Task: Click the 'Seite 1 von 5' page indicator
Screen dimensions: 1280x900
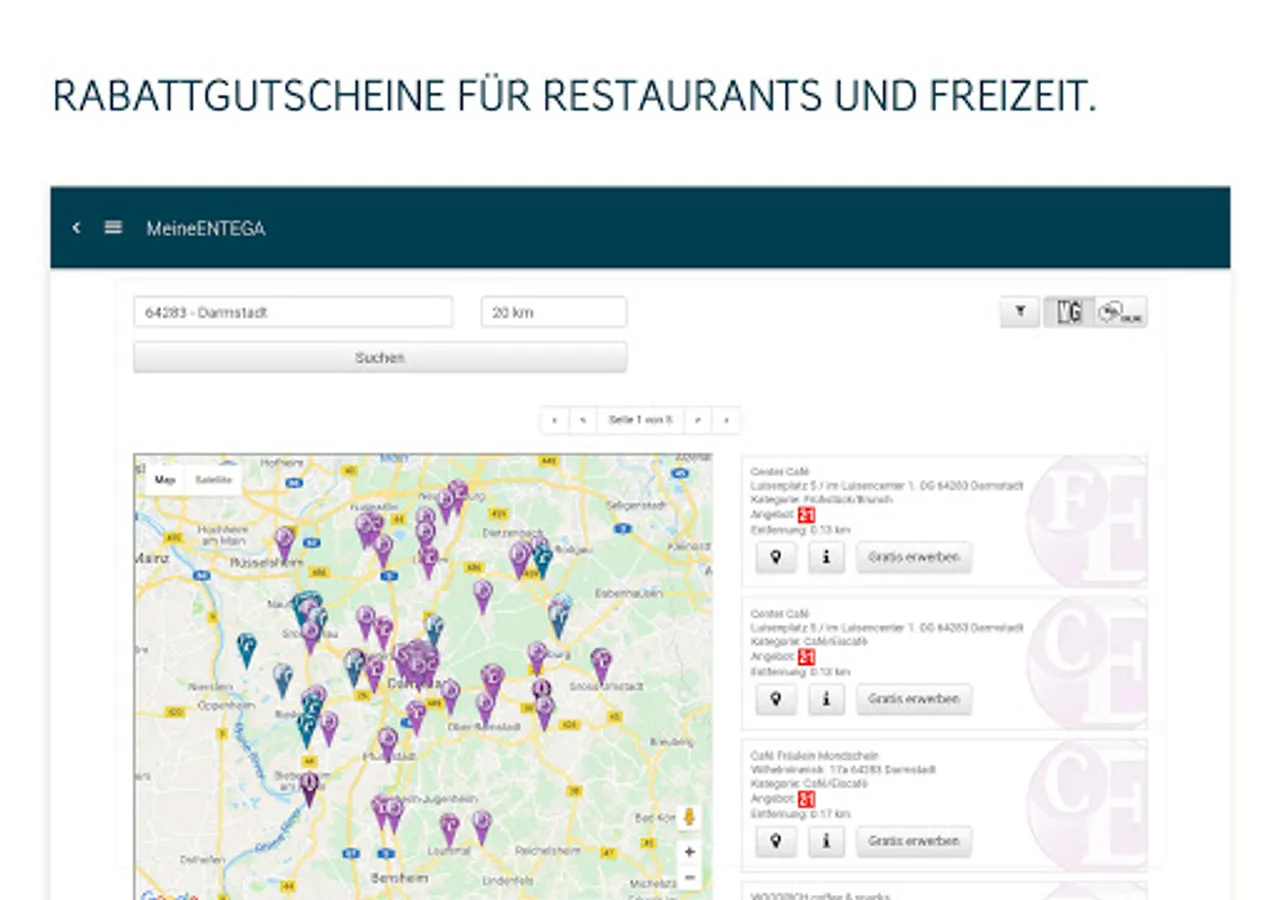Action: [x=640, y=420]
